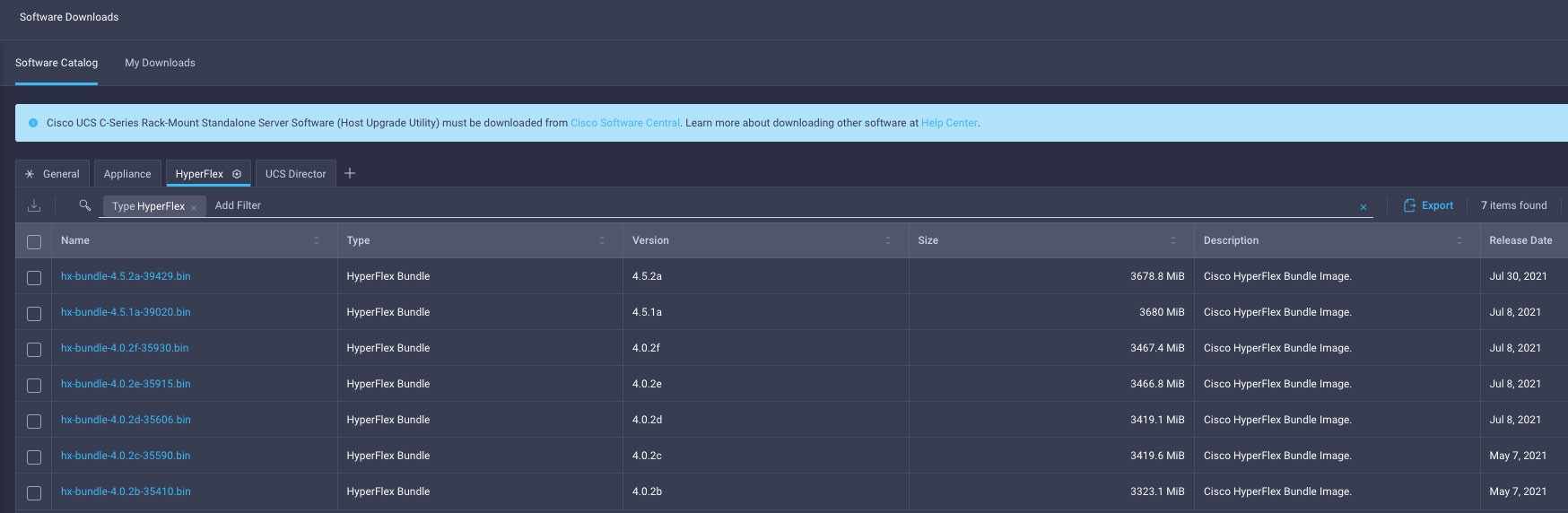1568x513 pixels.
Task: Click the version cell 4.5.2a
Action: pyautogui.click(x=647, y=276)
